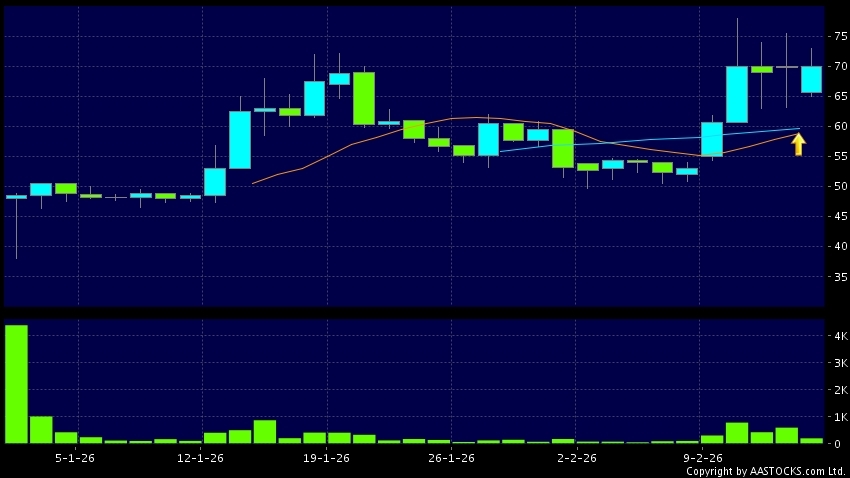Click the yellow up arrow marker

coord(798,145)
